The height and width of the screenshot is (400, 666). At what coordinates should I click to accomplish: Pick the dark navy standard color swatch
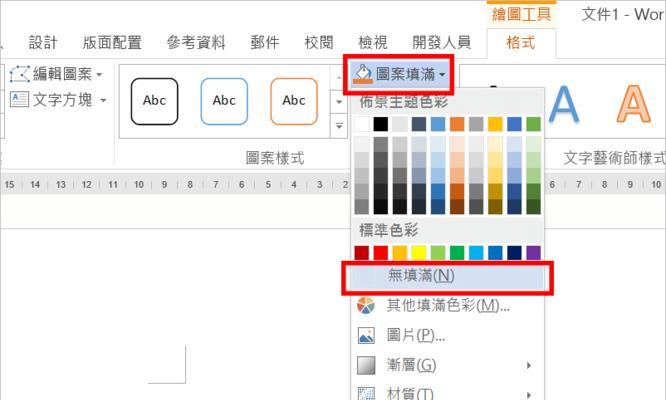[514, 253]
